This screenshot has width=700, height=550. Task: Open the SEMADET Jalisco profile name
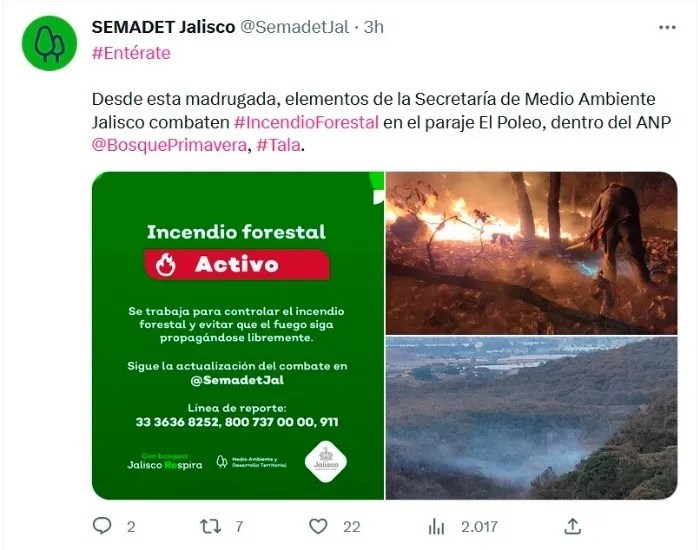click(163, 27)
